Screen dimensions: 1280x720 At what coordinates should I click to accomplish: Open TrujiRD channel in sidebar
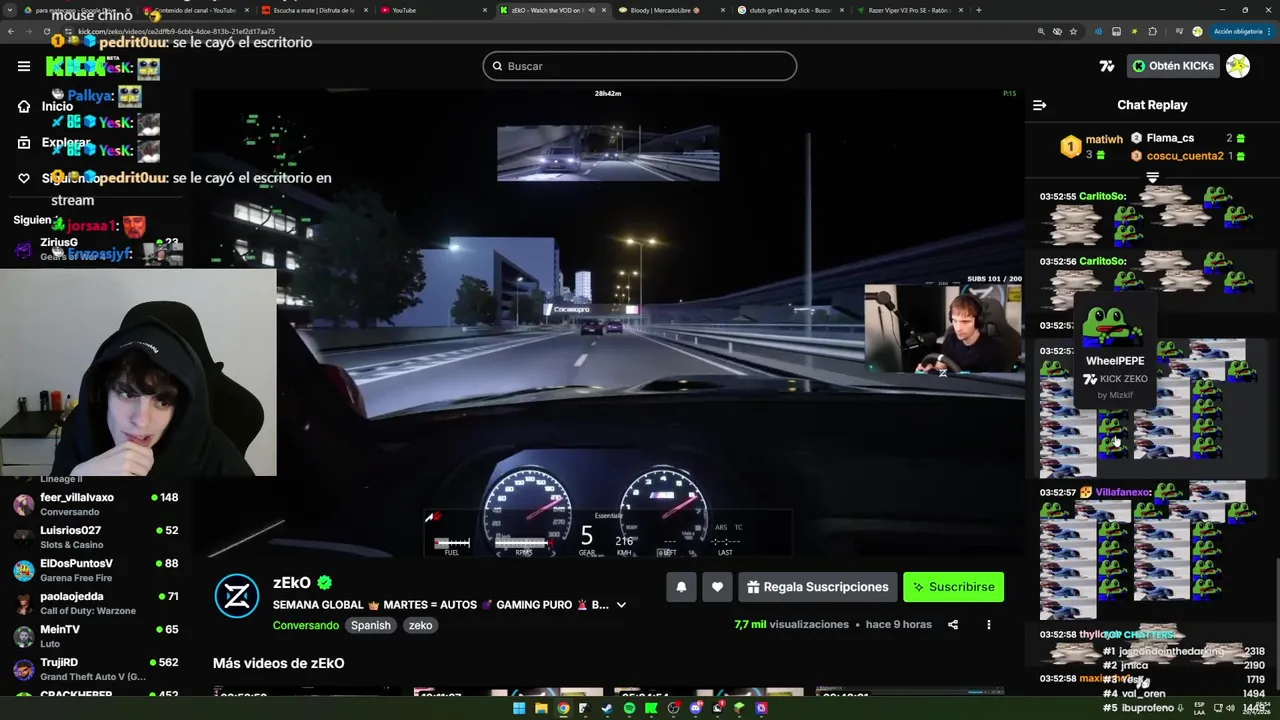point(95,669)
